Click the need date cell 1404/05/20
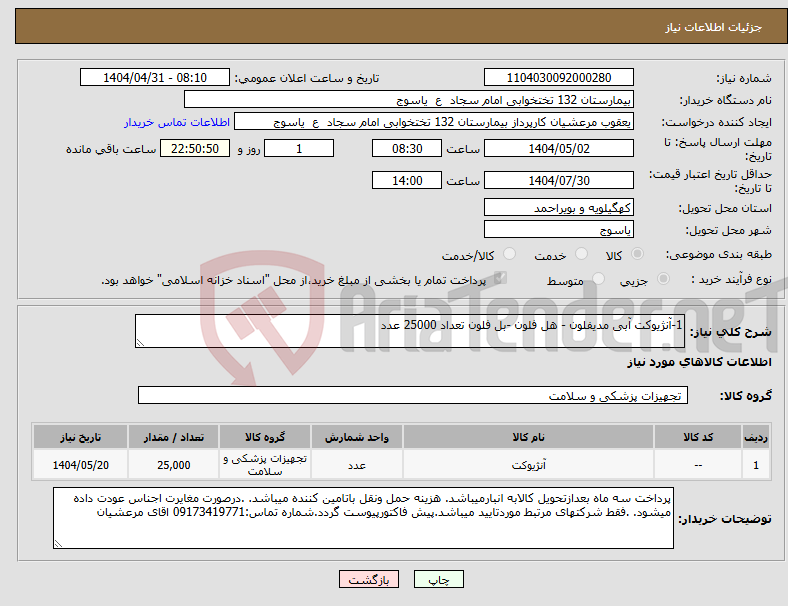 point(80,465)
